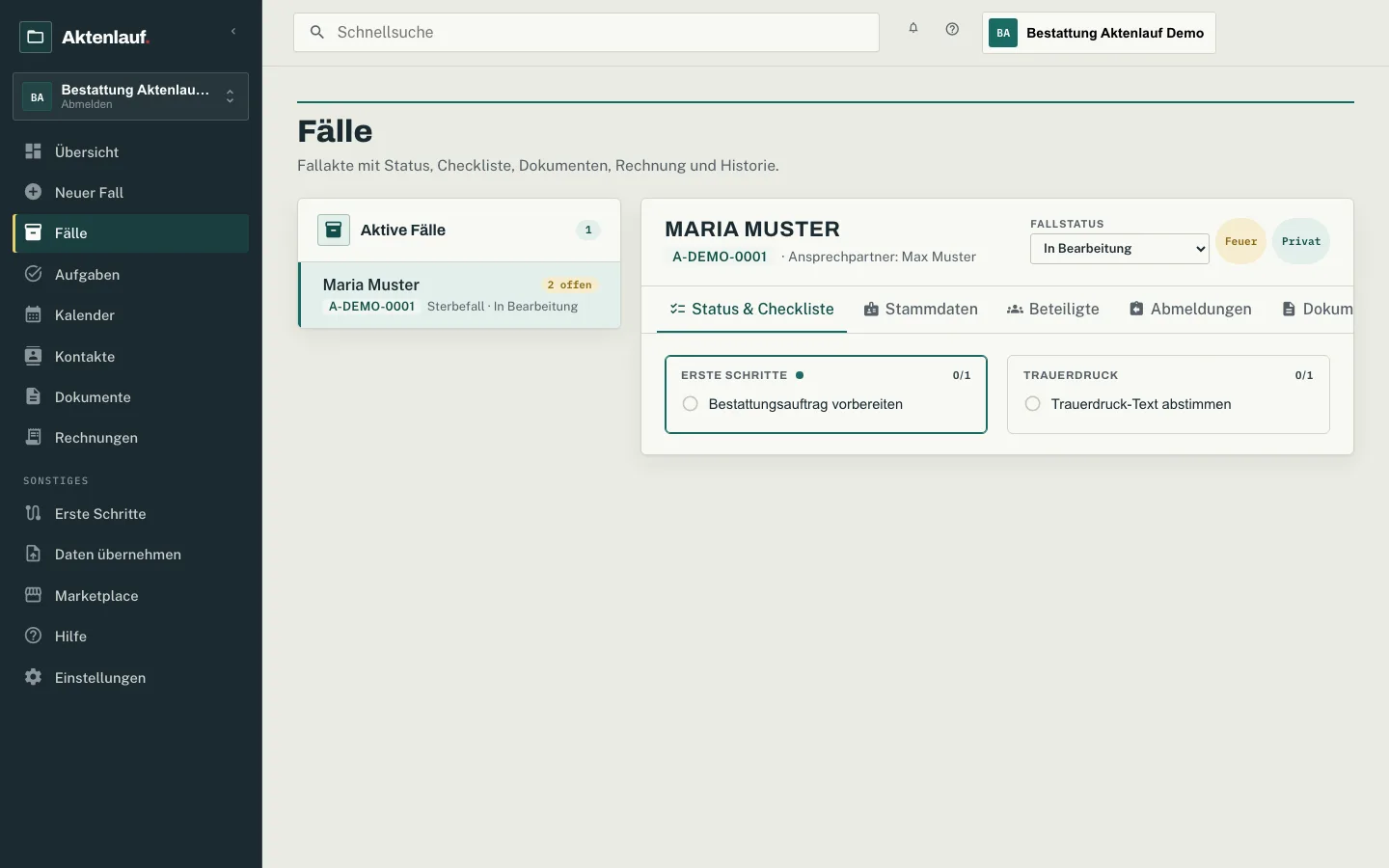Click the Abmeldungen tab icon
This screenshot has width=1389, height=868.
coord(1136,309)
